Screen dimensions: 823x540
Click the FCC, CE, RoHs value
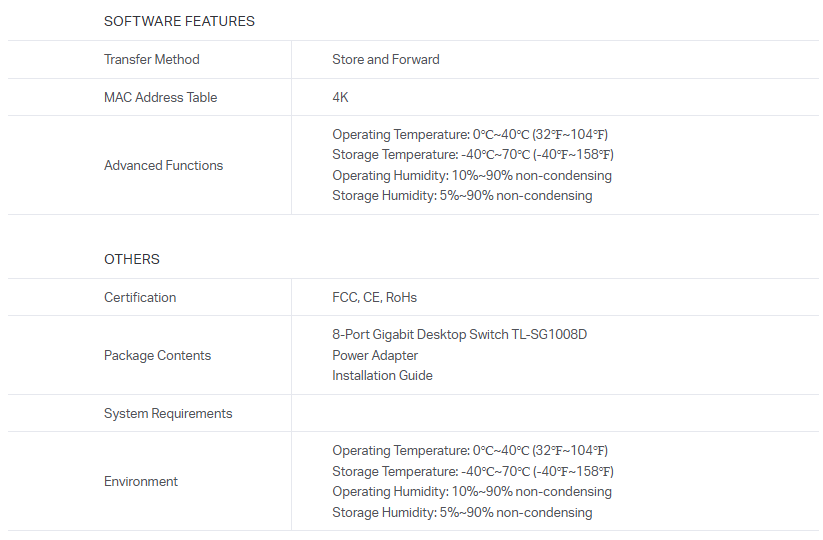pos(374,297)
